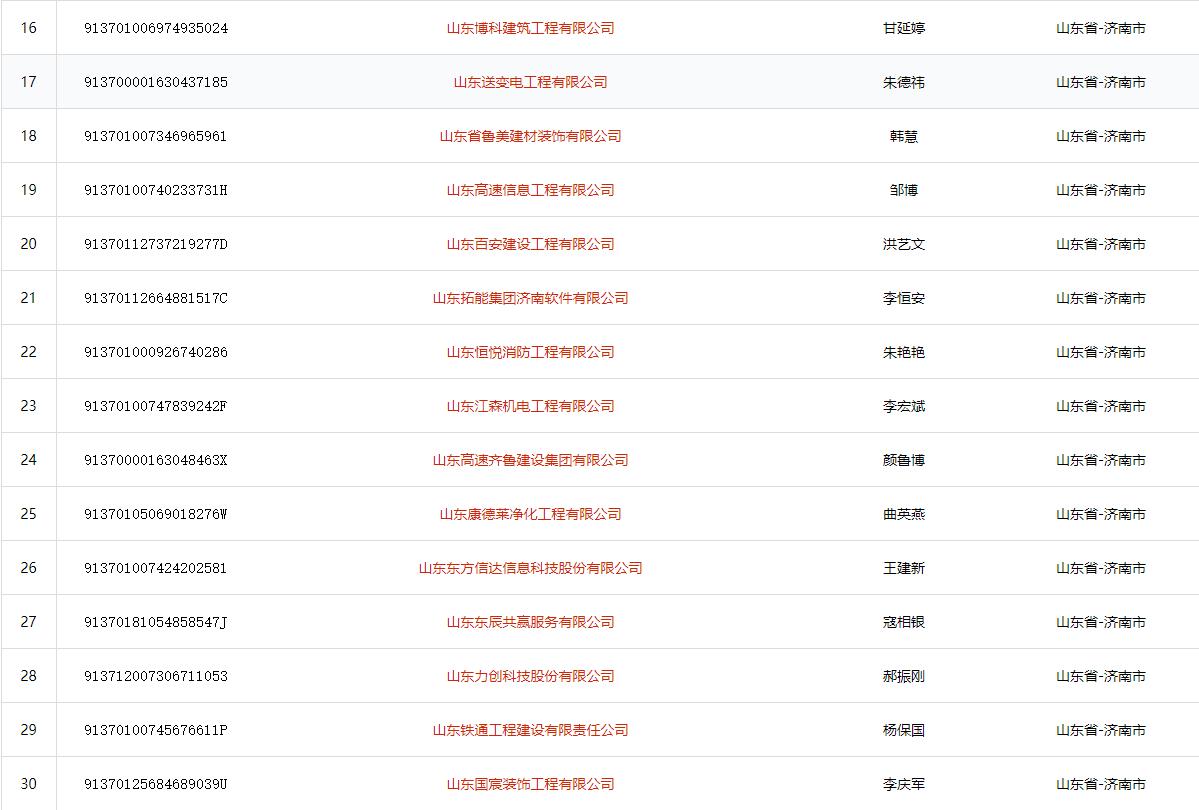Click 山东省-济南市 in row 30
This screenshot has height=810, width=1199.
[1101, 784]
